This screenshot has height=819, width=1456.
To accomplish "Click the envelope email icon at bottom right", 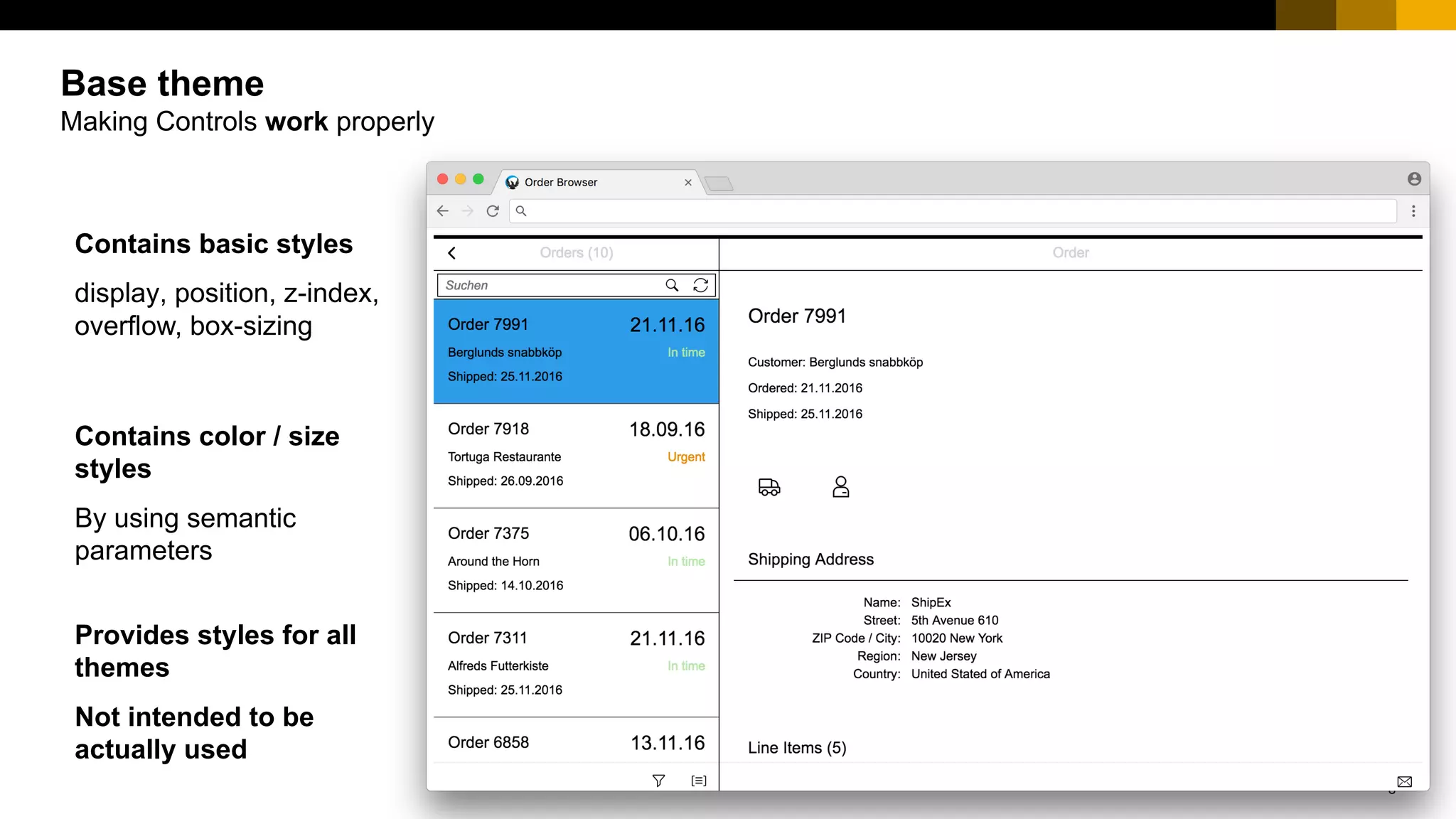I will tap(1404, 781).
